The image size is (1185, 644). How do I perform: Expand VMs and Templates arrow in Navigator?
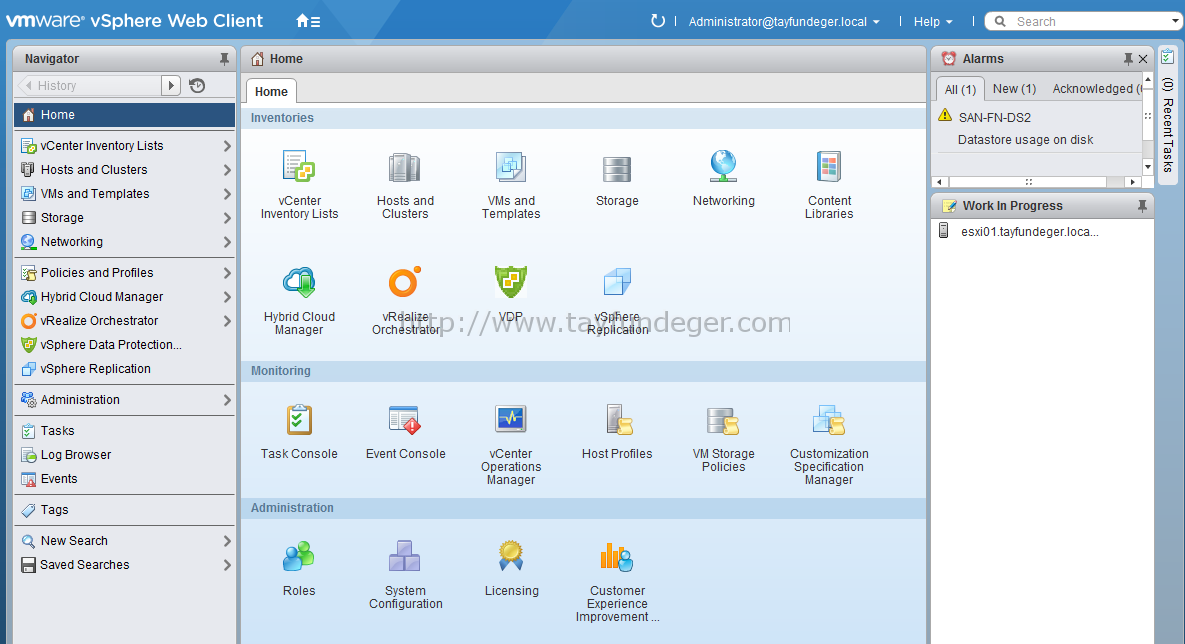click(x=227, y=194)
